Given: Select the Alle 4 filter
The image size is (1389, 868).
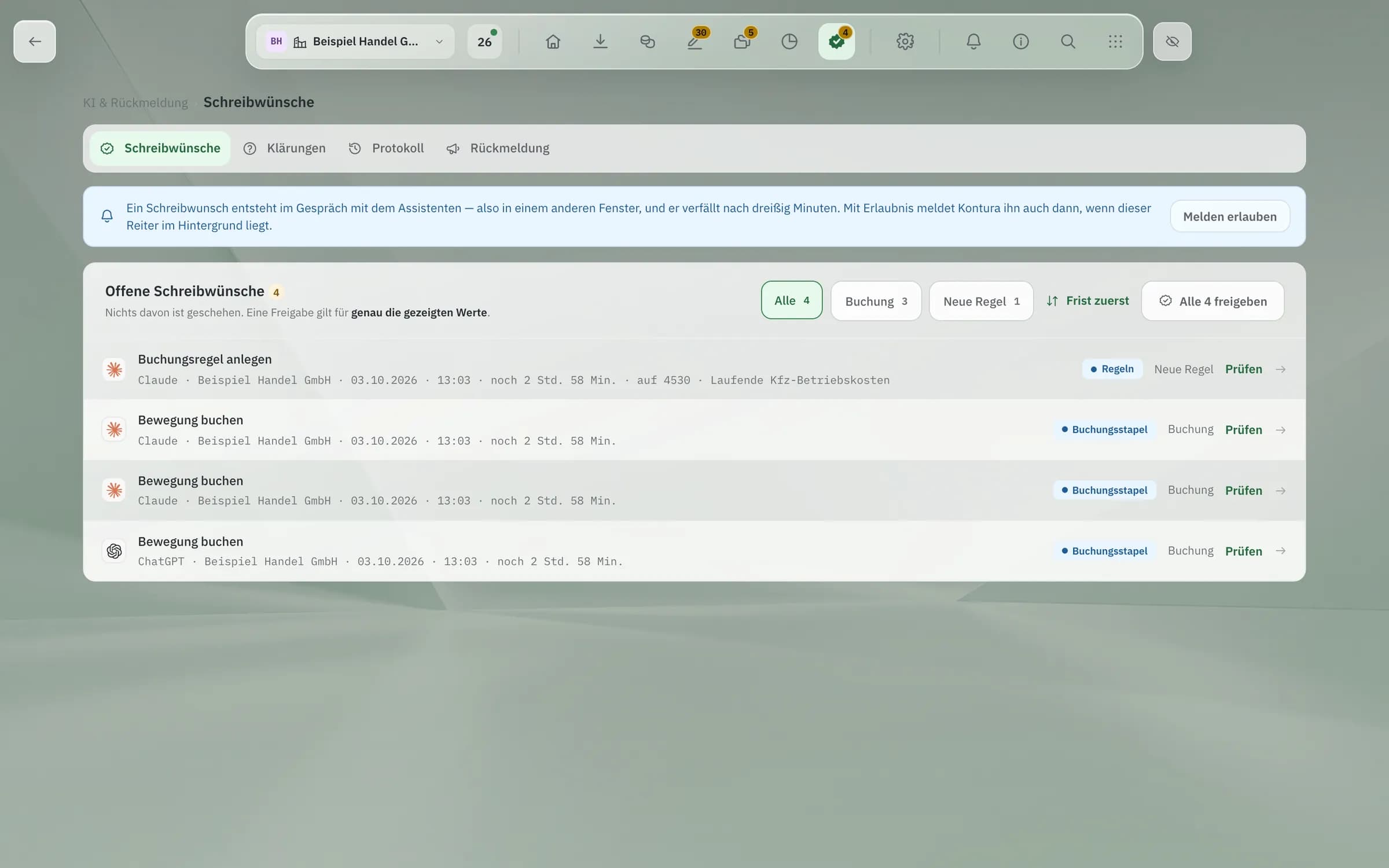Looking at the screenshot, I should coord(791,300).
